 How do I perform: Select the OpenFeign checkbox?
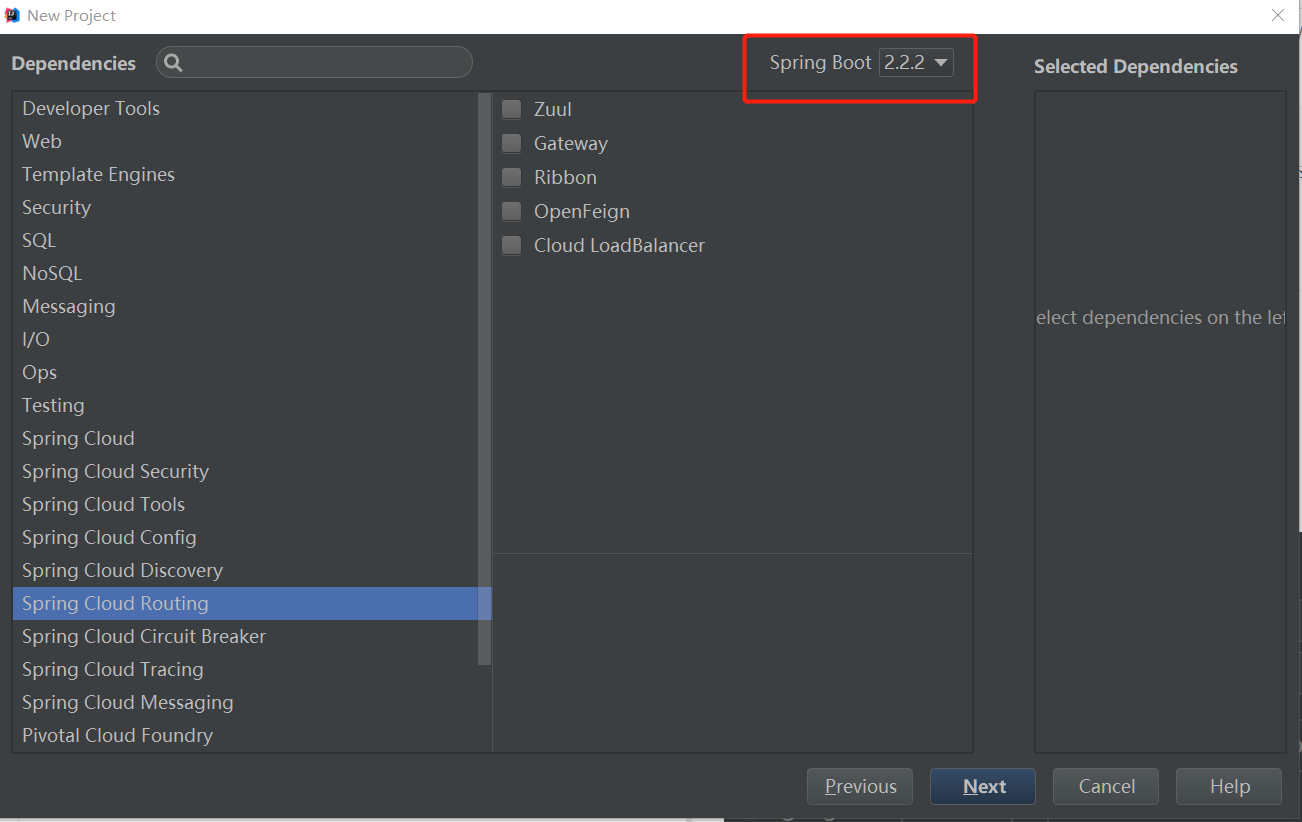[x=511, y=211]
